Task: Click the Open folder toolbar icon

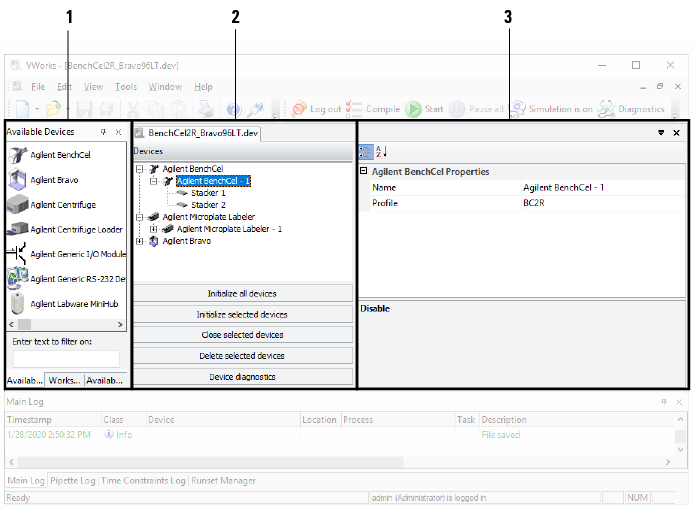Action: 53,109
